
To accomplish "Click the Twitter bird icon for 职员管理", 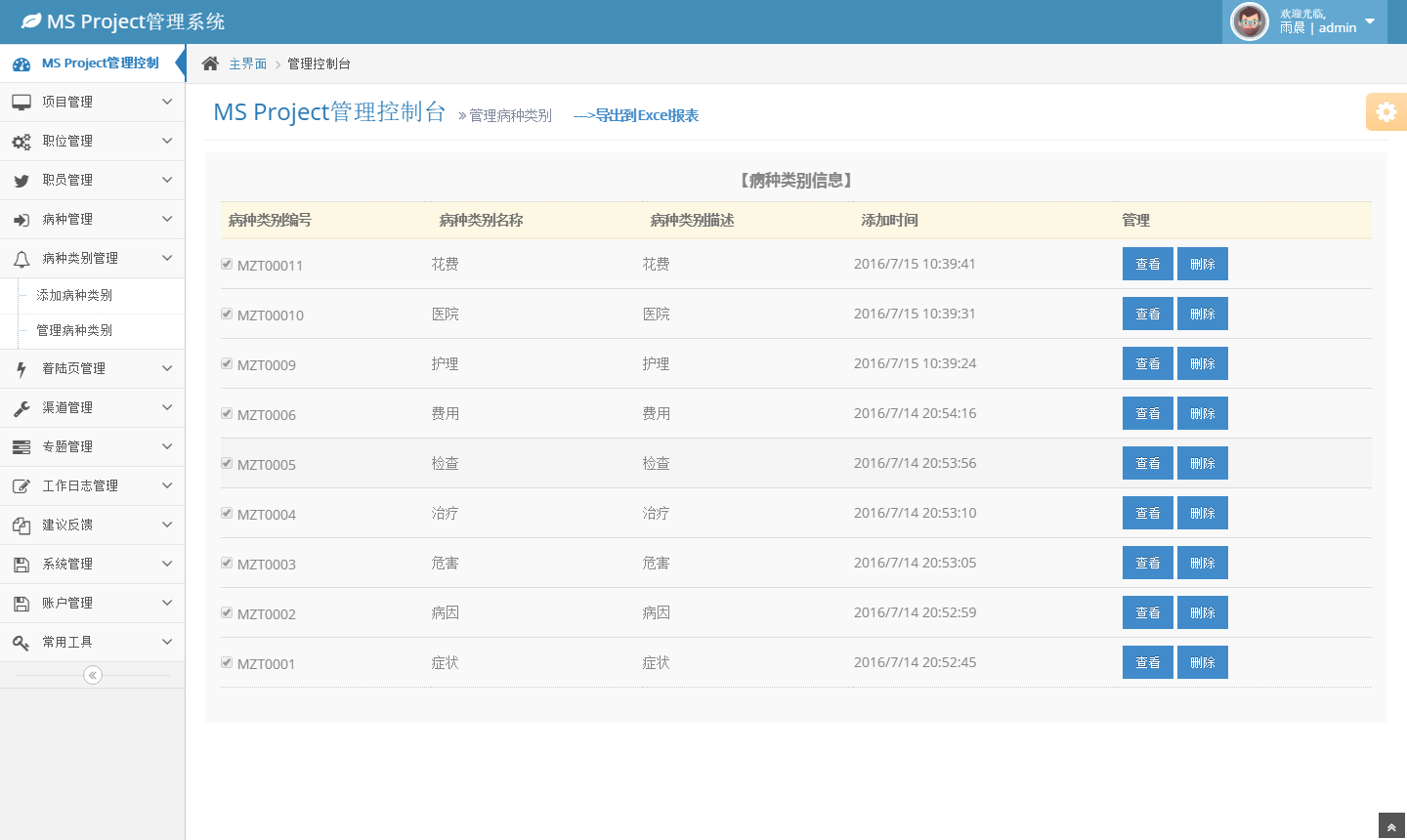I will (21, 181).
